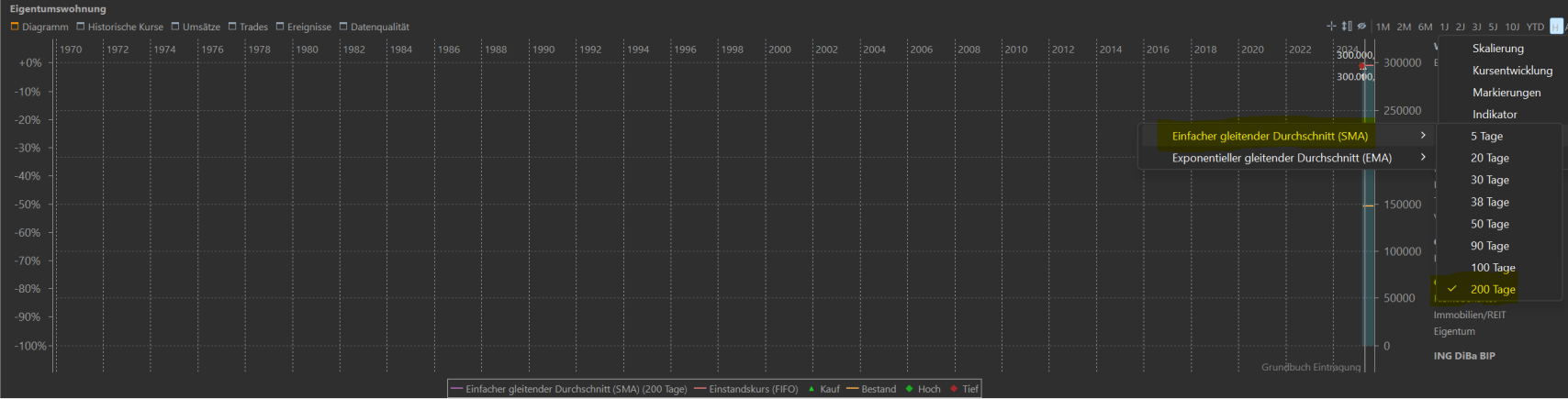Enable the 20 Tage SMA option

tap(1489, 158)
